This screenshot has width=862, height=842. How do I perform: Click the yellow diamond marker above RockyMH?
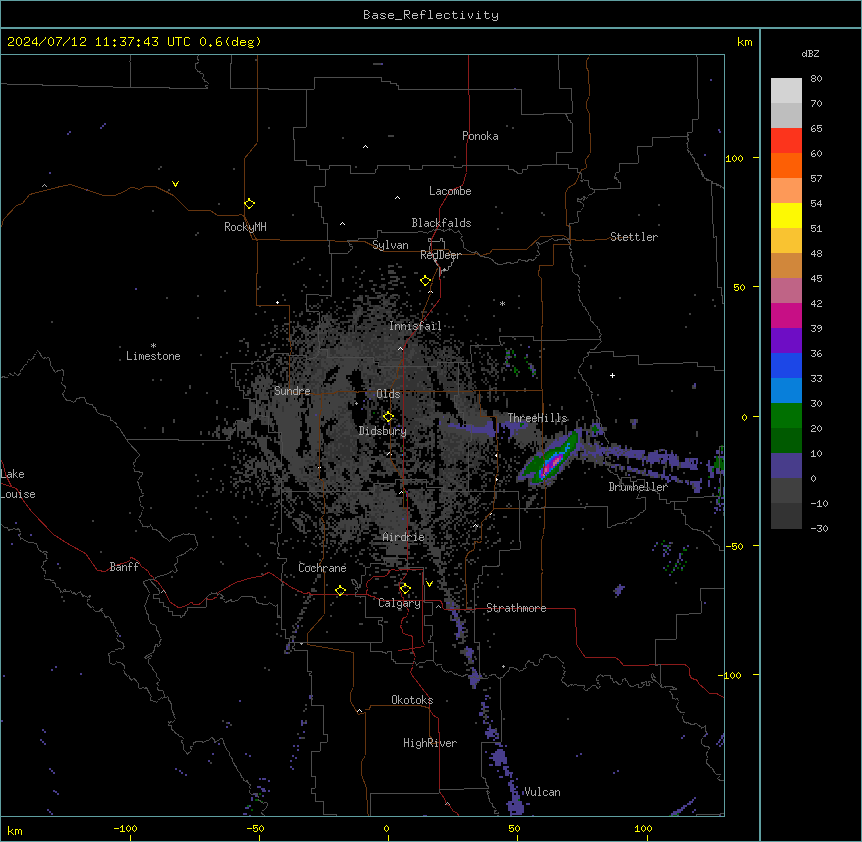(249, 203)
